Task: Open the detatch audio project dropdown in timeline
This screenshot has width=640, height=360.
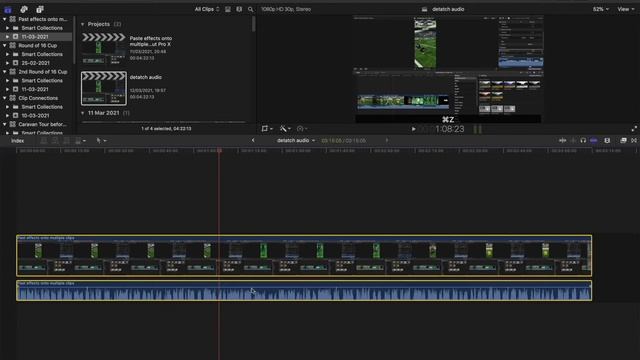Action: tap(296, 140)
